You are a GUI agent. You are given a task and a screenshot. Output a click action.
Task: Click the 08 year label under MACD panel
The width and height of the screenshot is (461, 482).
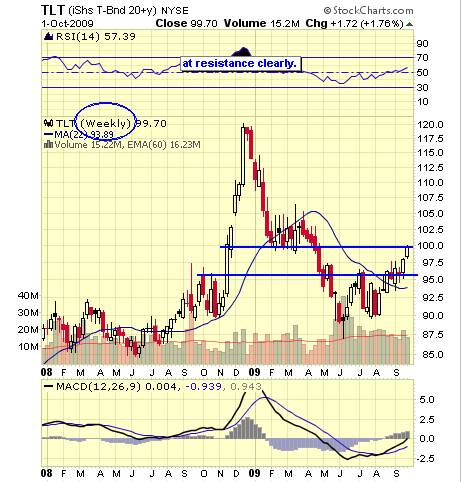point(47,473)
